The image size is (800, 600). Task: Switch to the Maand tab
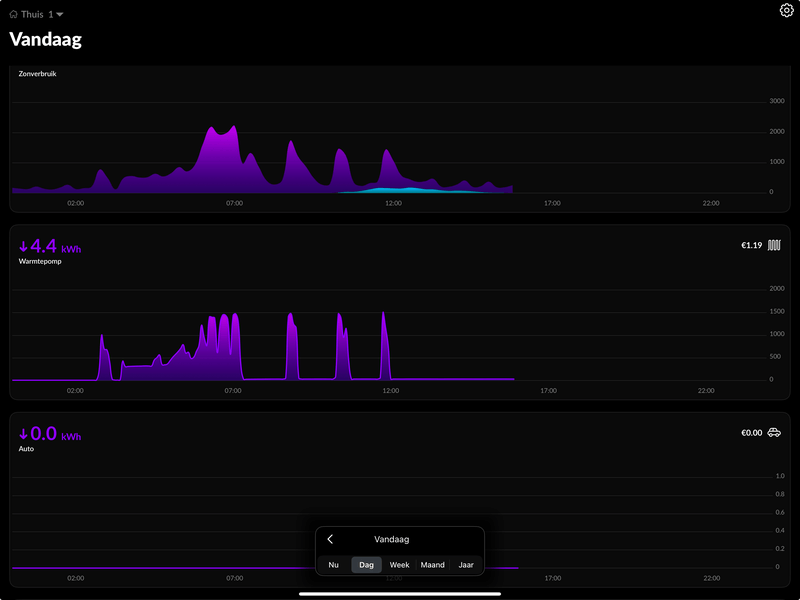(433, 565)
